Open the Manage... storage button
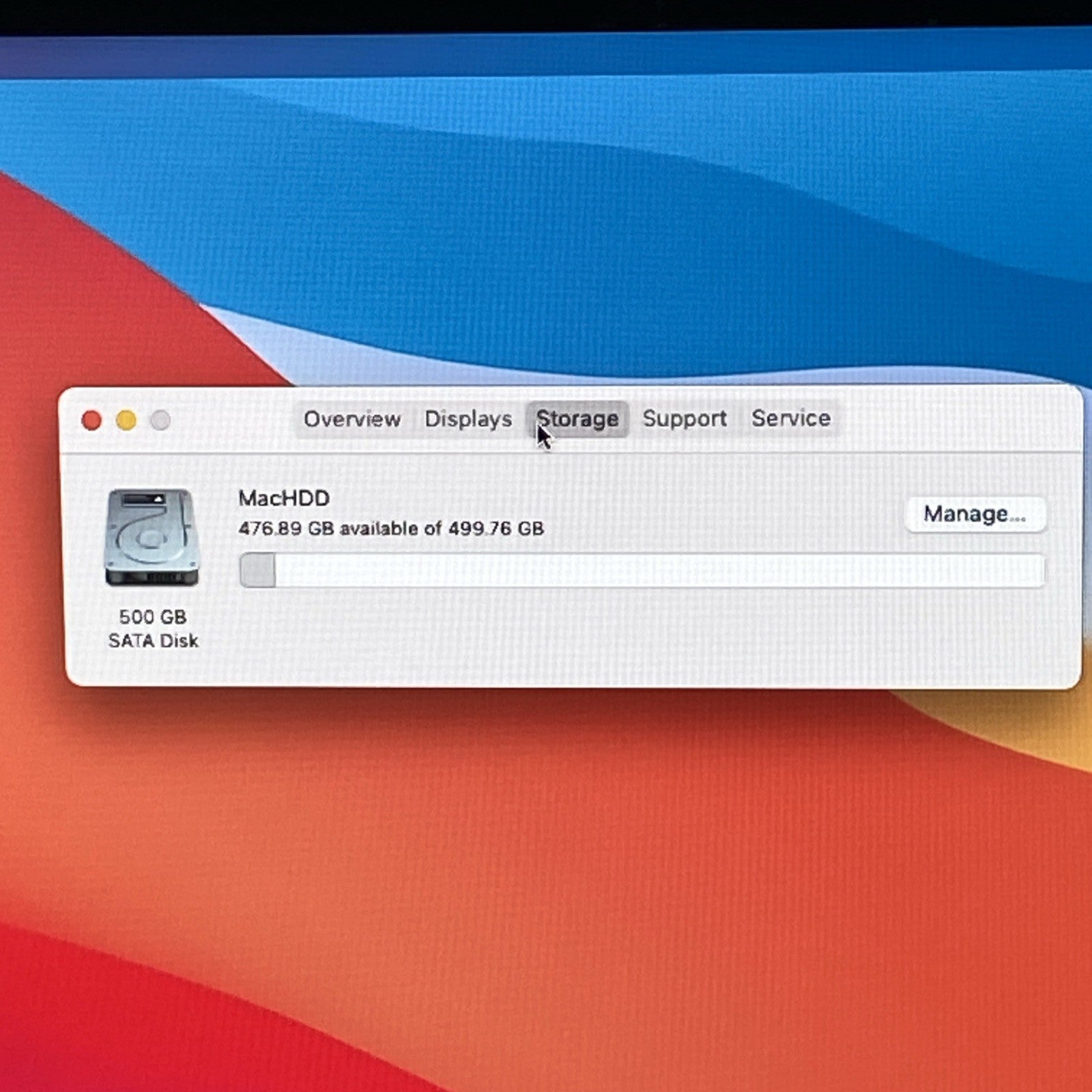Image resolution: width=1092 pixels, height=1092 pixels. 975,514
